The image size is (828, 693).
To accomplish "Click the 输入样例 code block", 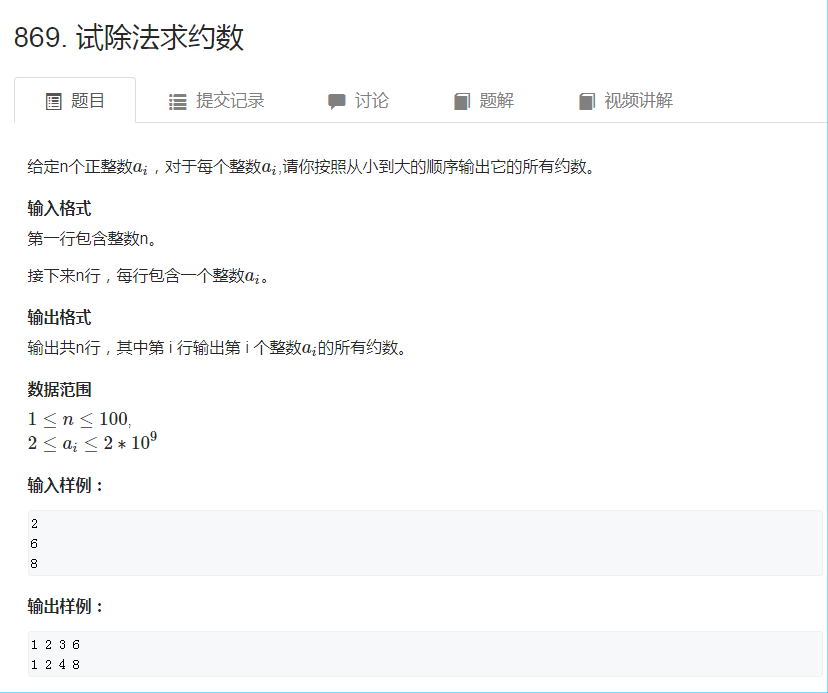I will [x=414, y=541].
